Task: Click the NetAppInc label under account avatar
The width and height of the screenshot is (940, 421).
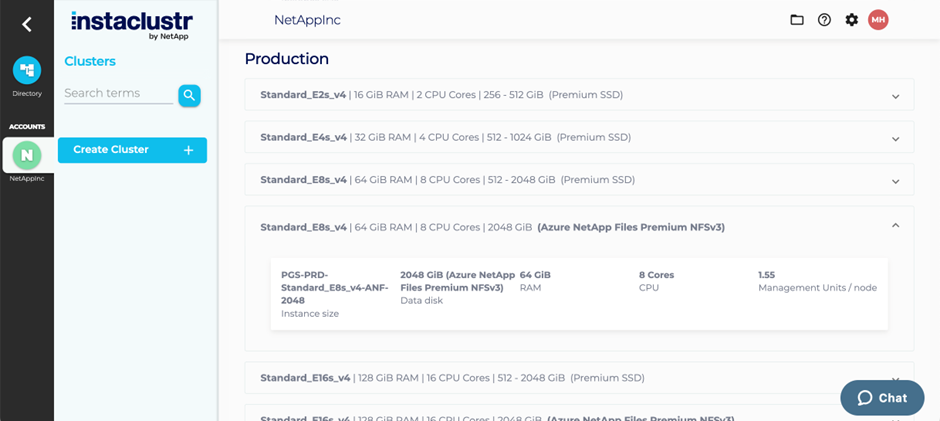Action: coord(27,178)
